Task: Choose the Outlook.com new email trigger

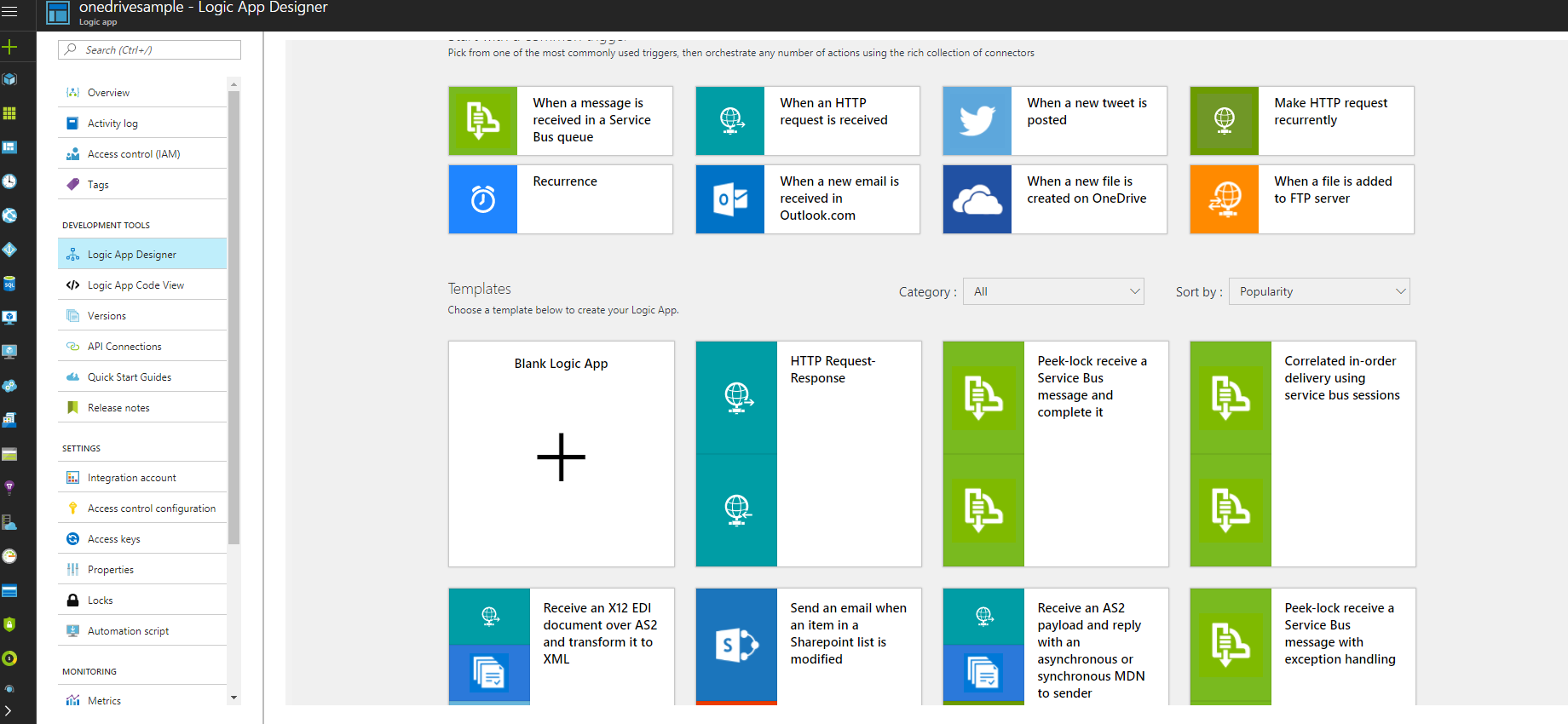Action: [808, 199]
